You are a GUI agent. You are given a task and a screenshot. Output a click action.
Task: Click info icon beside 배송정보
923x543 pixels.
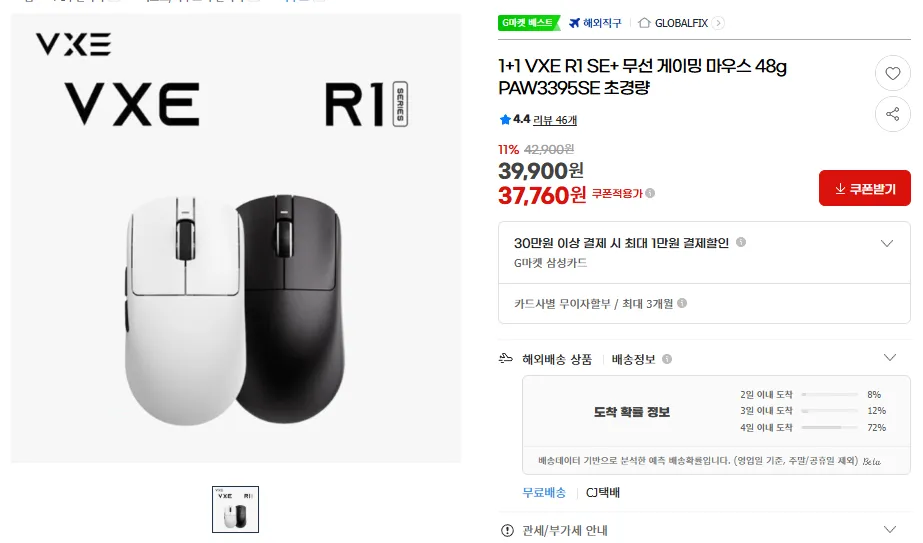point(667,359)
